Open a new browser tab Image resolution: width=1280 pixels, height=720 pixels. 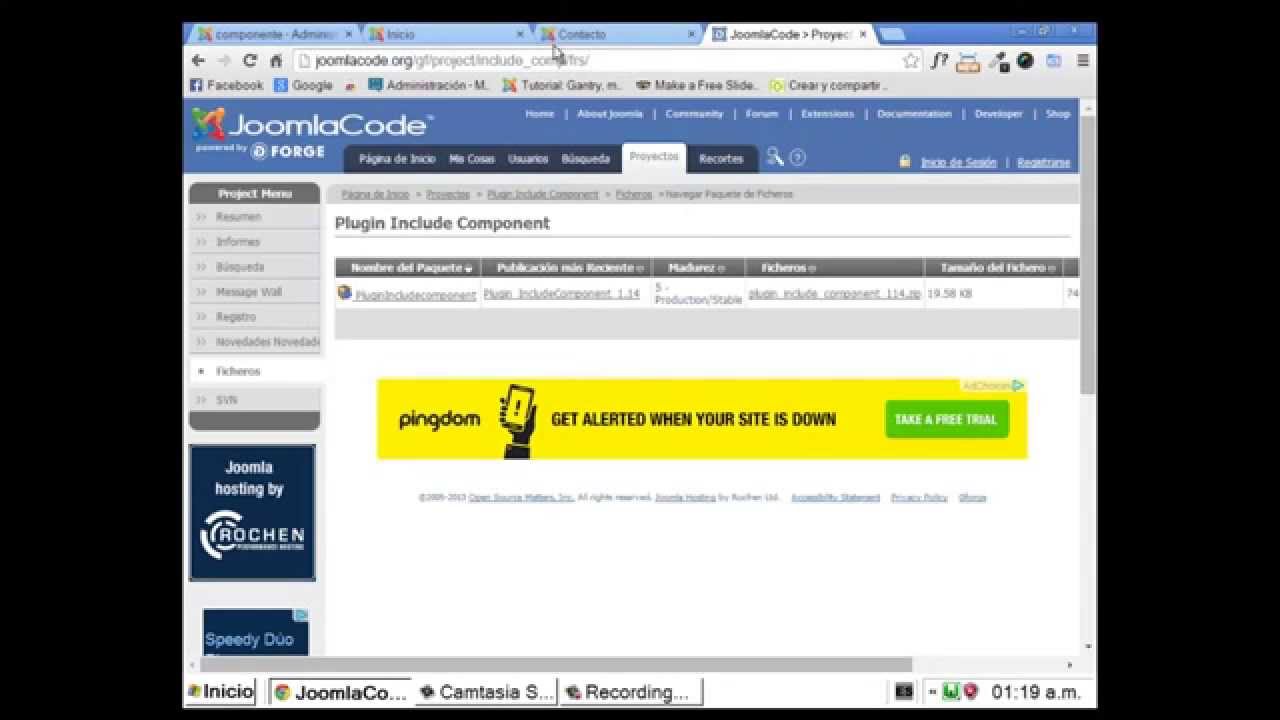892,35
